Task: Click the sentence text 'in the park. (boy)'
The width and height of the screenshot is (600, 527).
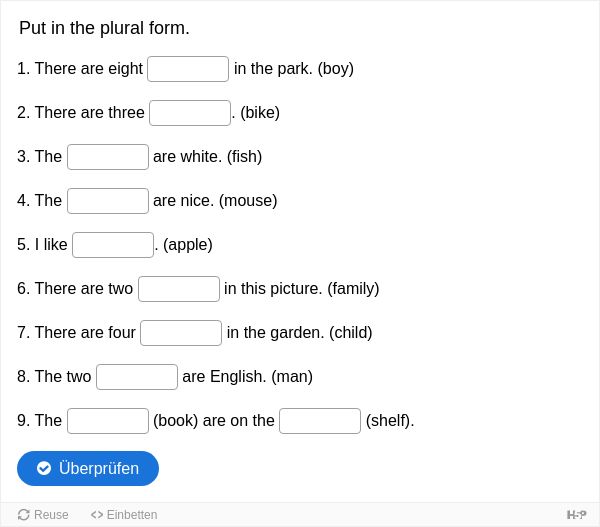Action: pyautogui.click(x=293, y=69)
